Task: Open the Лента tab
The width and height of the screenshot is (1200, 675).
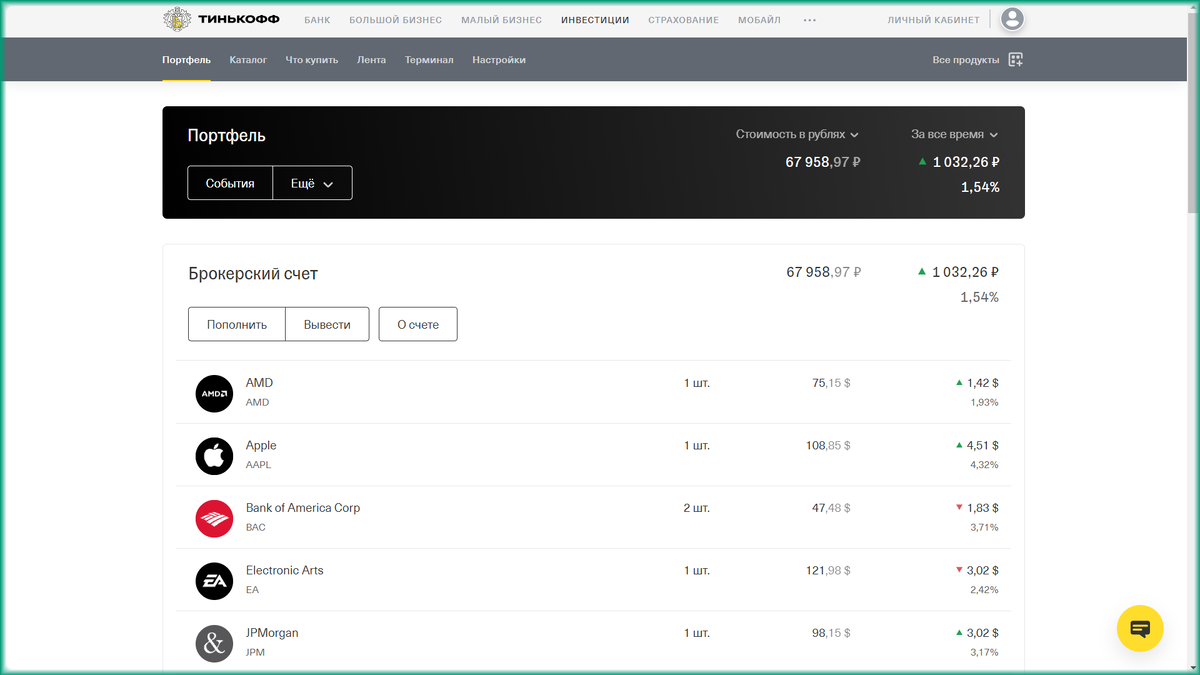Action: (371, 60)
